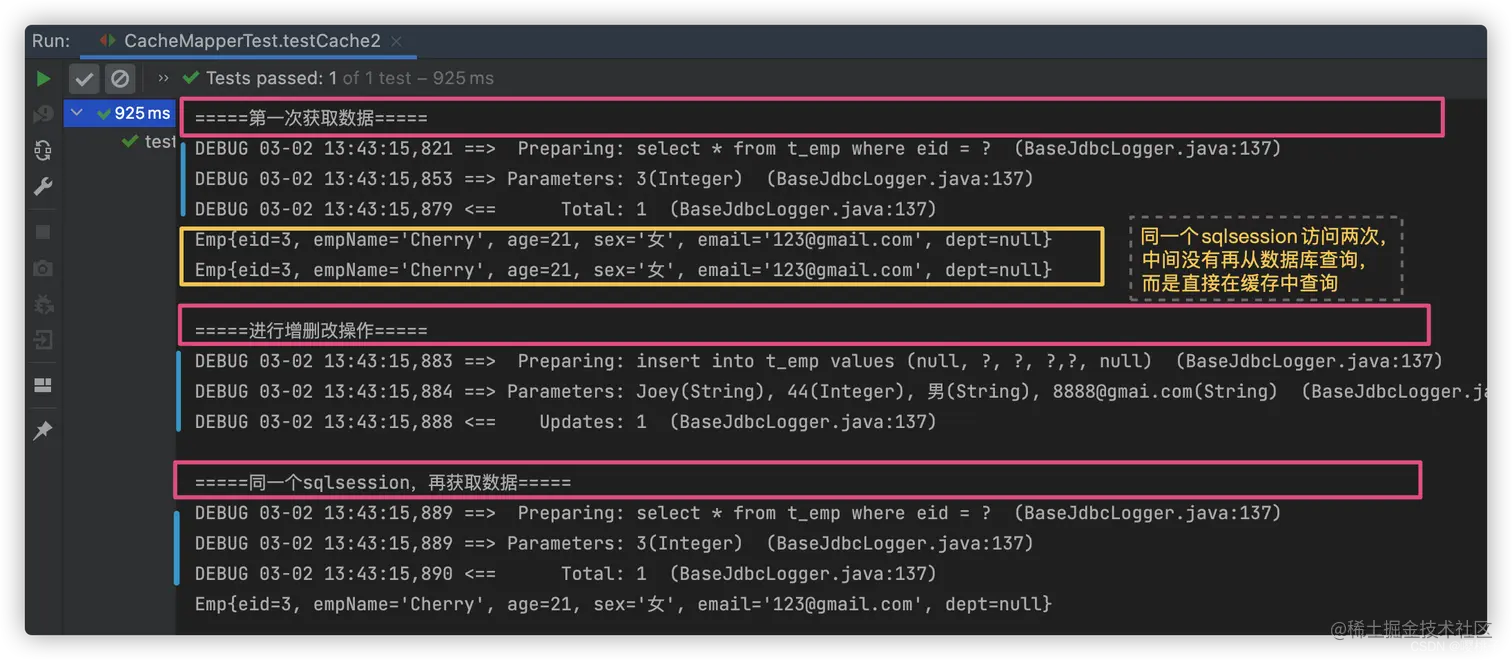This screenshot has width=1512, height=660.
Task: Toggle the Show Ignored tests filter
Action: tap(119, 78)
